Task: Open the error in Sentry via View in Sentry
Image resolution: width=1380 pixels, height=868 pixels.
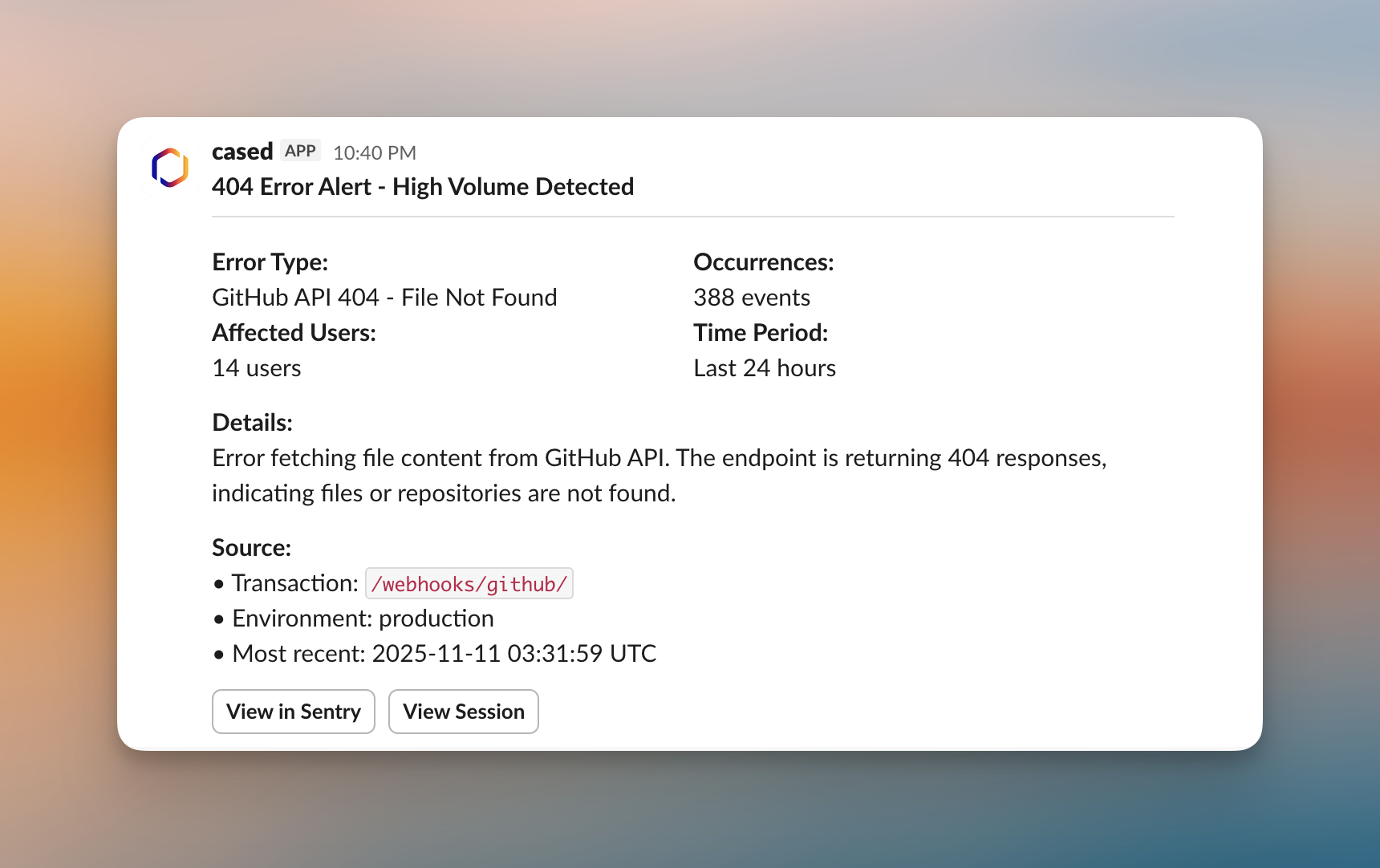Action: tap(293, 712)
